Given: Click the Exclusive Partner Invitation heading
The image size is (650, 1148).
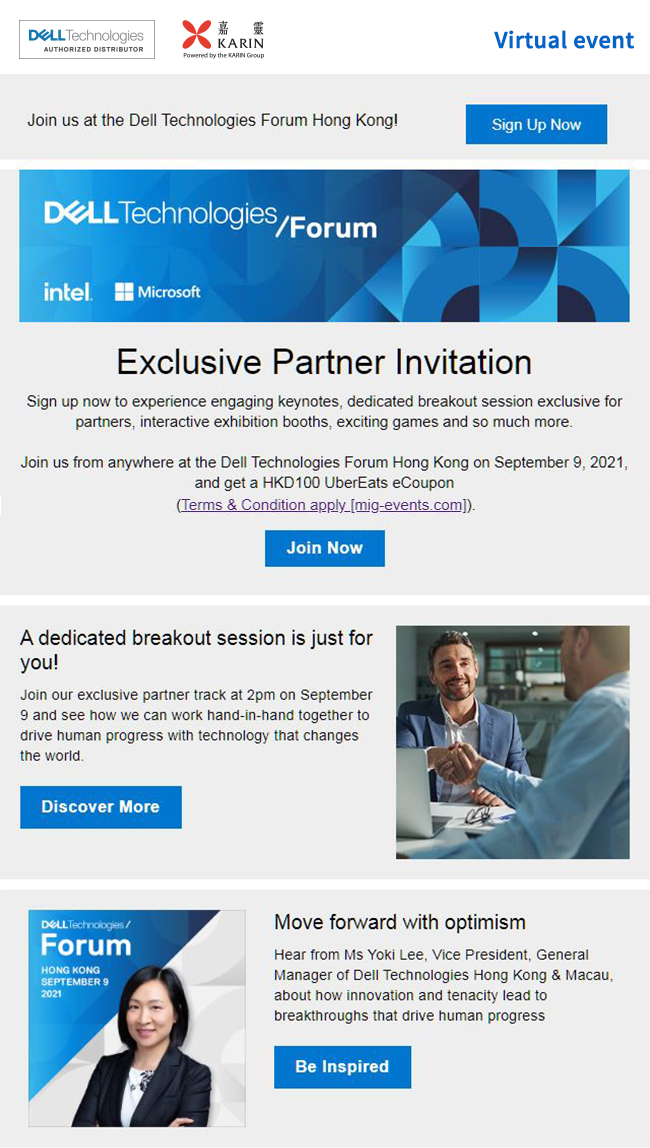Looking at the screenshot, I should [324, 362].
